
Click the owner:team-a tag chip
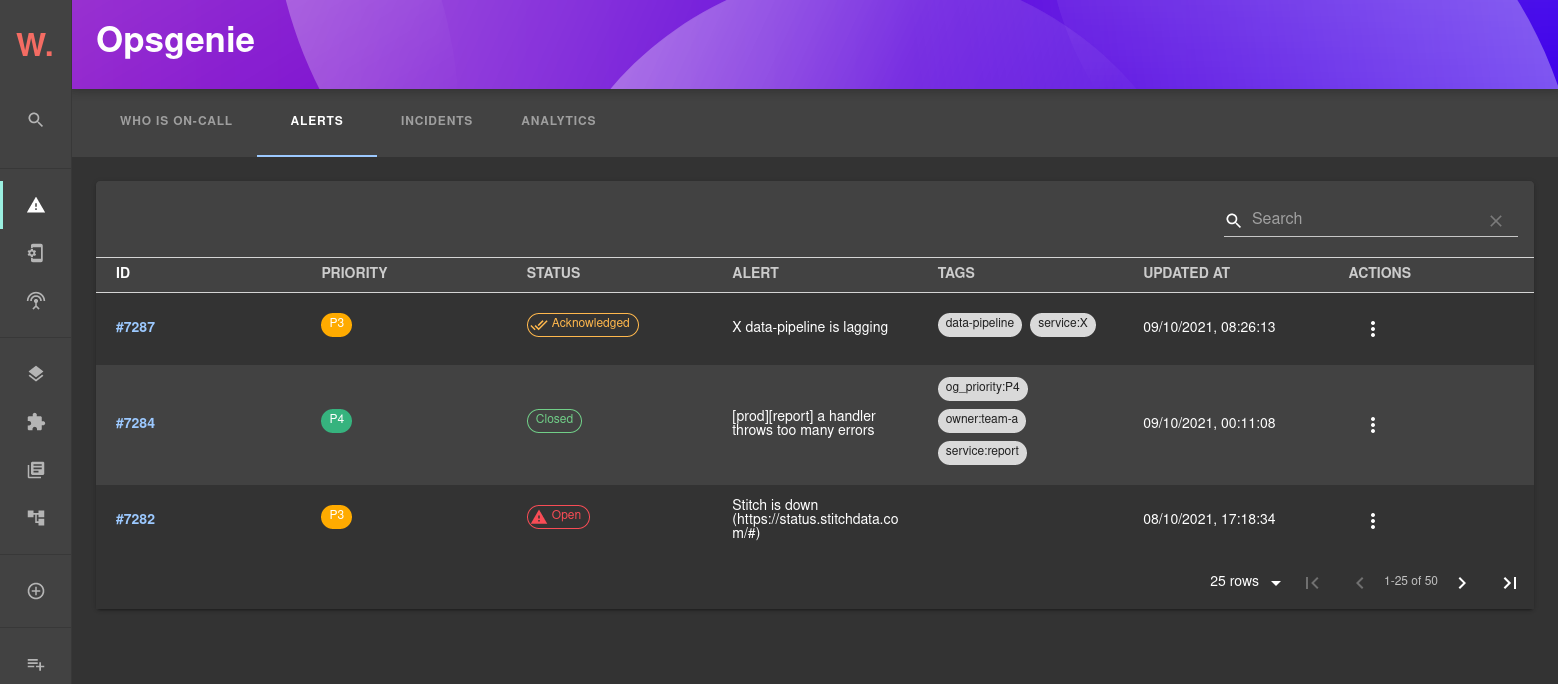point(982,420)
